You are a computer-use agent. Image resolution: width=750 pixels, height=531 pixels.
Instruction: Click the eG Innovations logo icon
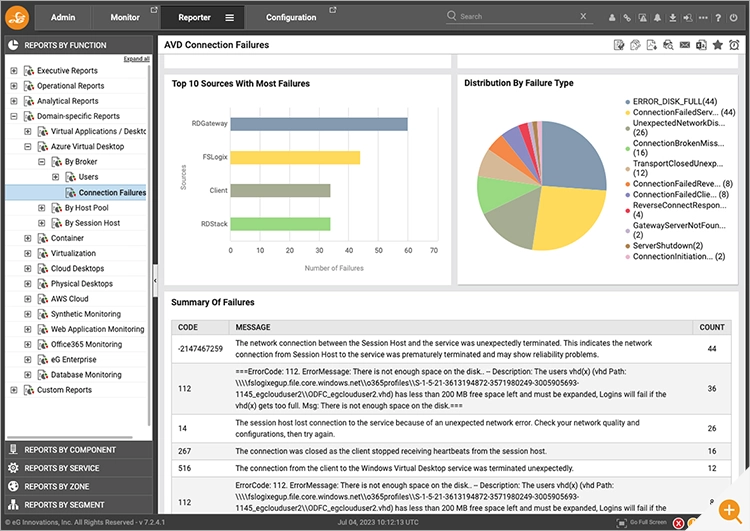pos(17,17)
